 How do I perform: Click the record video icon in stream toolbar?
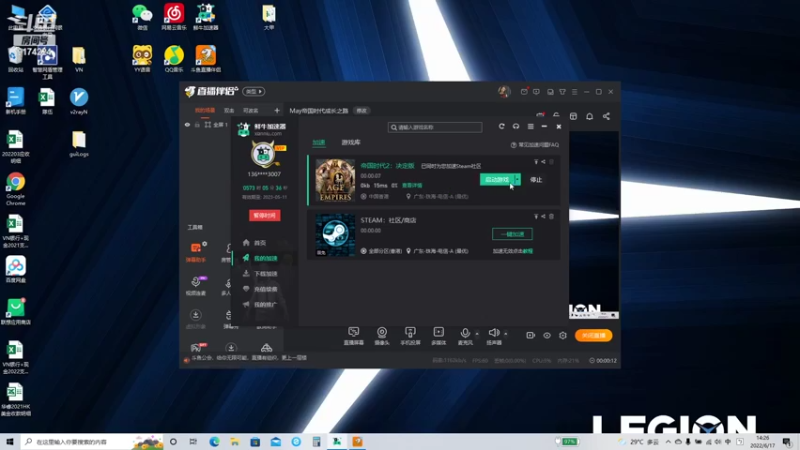coord(531,335)
